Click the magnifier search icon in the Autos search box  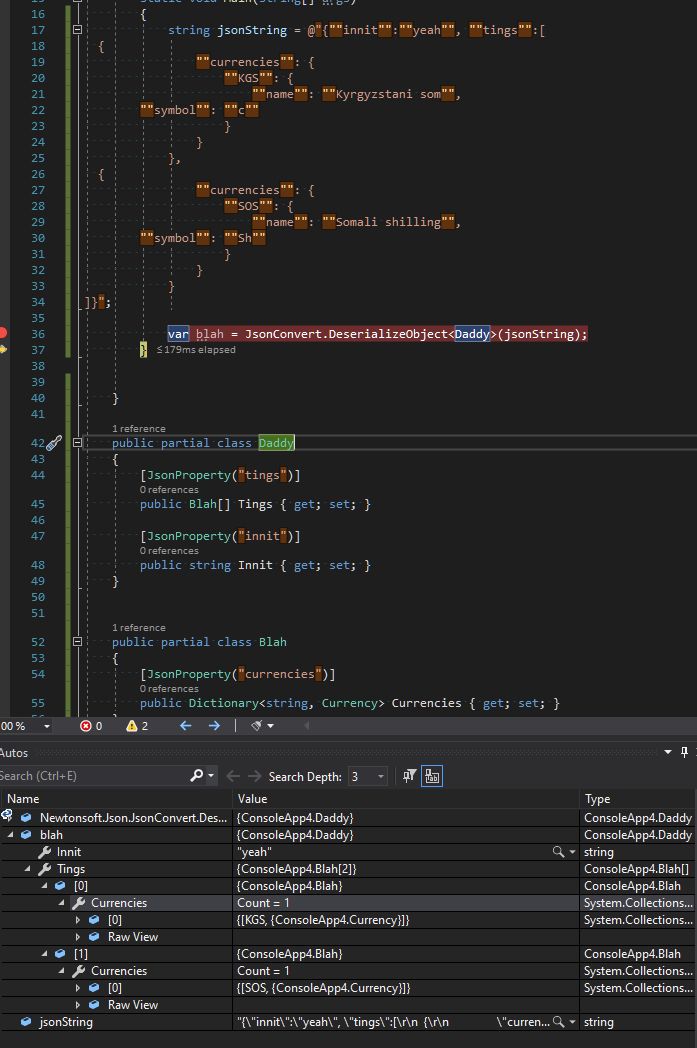[196, 775]
